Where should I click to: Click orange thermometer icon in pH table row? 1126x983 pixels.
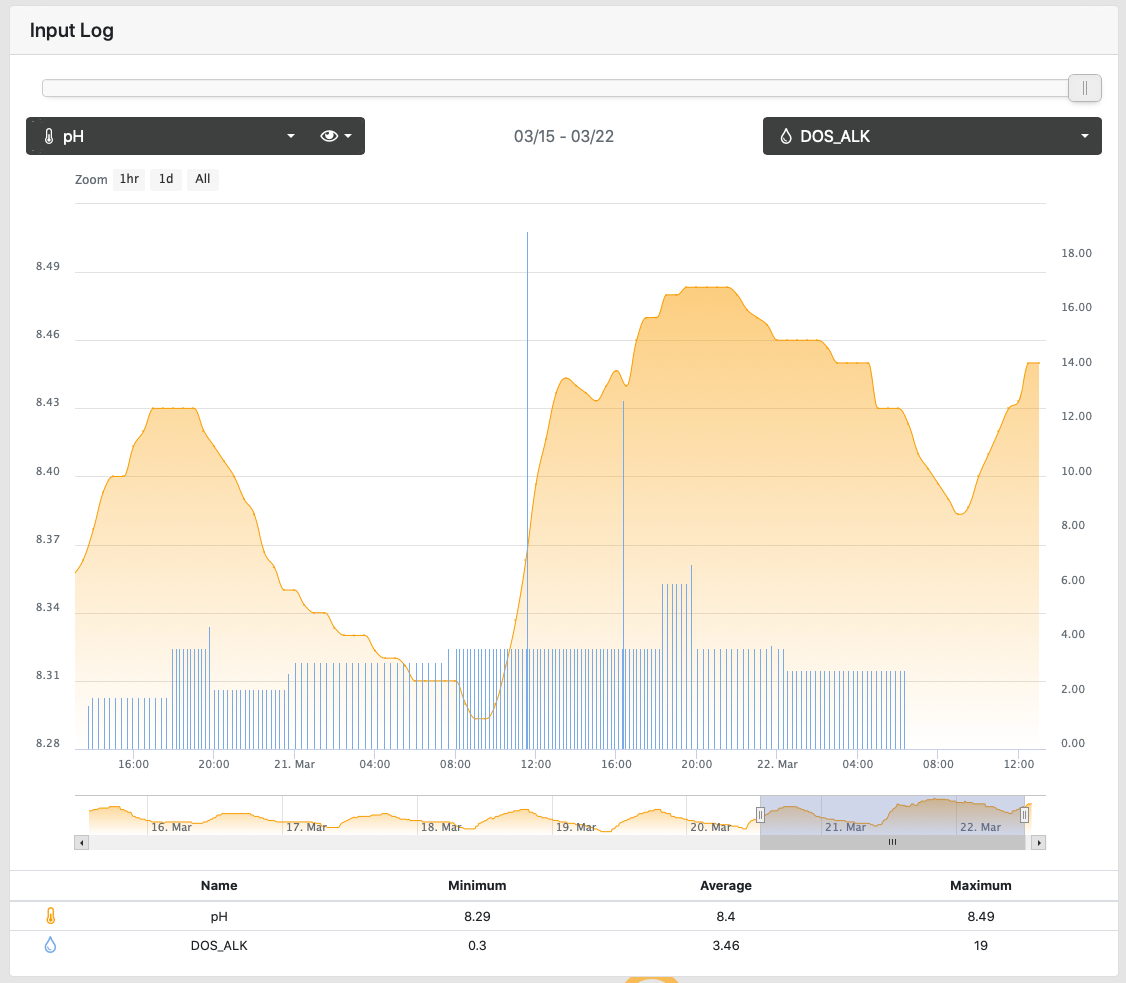click(x=50, y=916)
